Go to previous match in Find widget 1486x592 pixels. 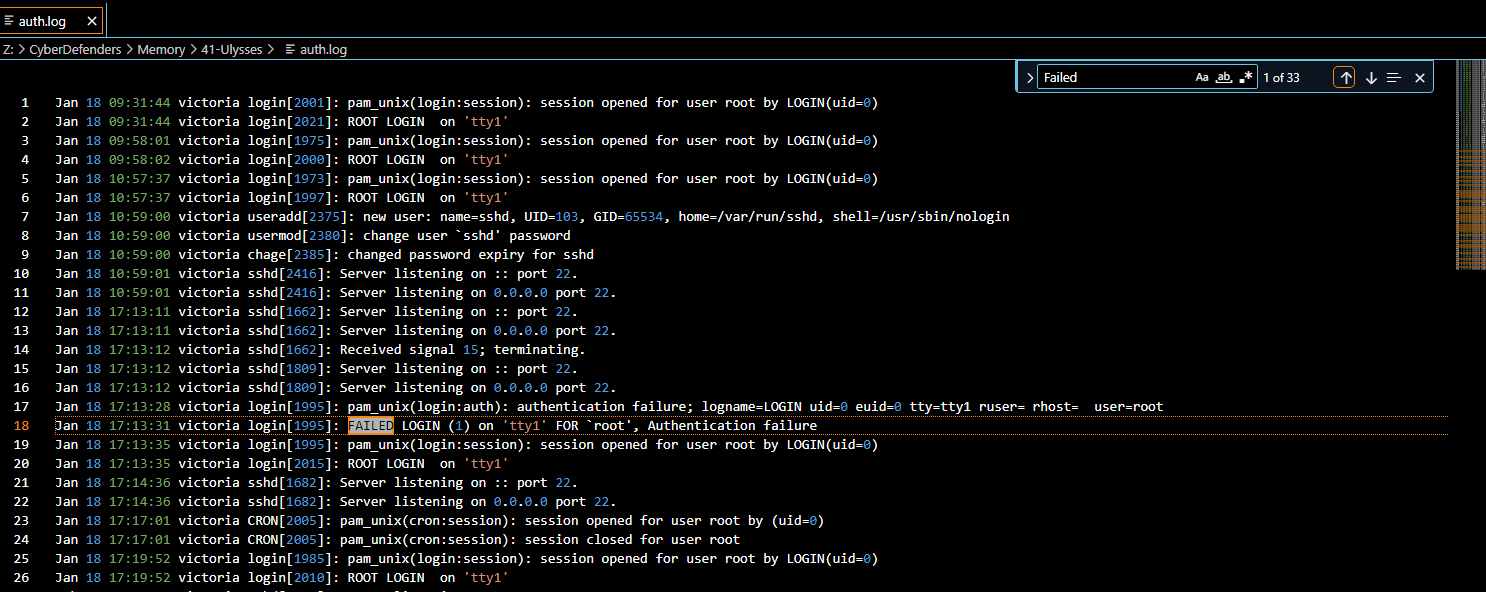[x=1346, y=77]
